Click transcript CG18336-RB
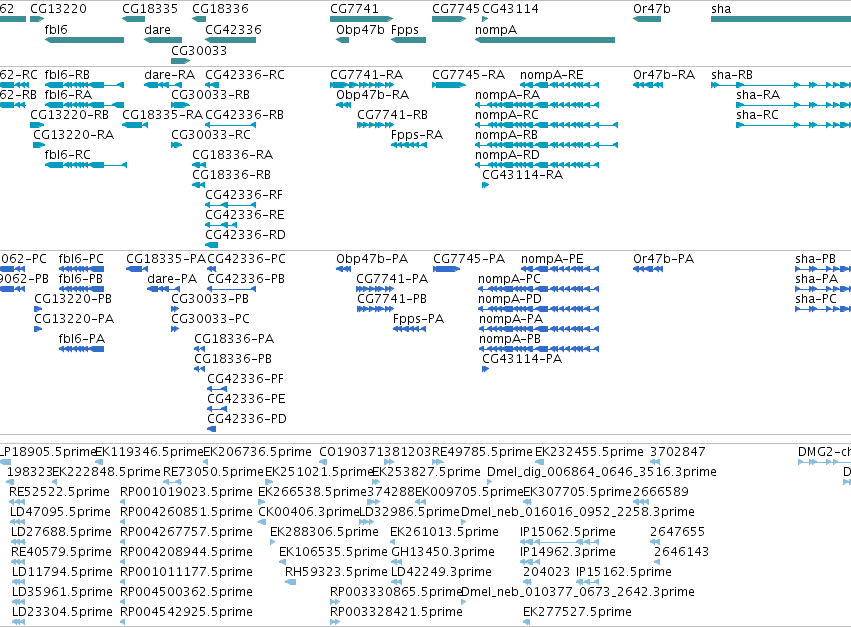851x627 pixels. coord(231,175)
